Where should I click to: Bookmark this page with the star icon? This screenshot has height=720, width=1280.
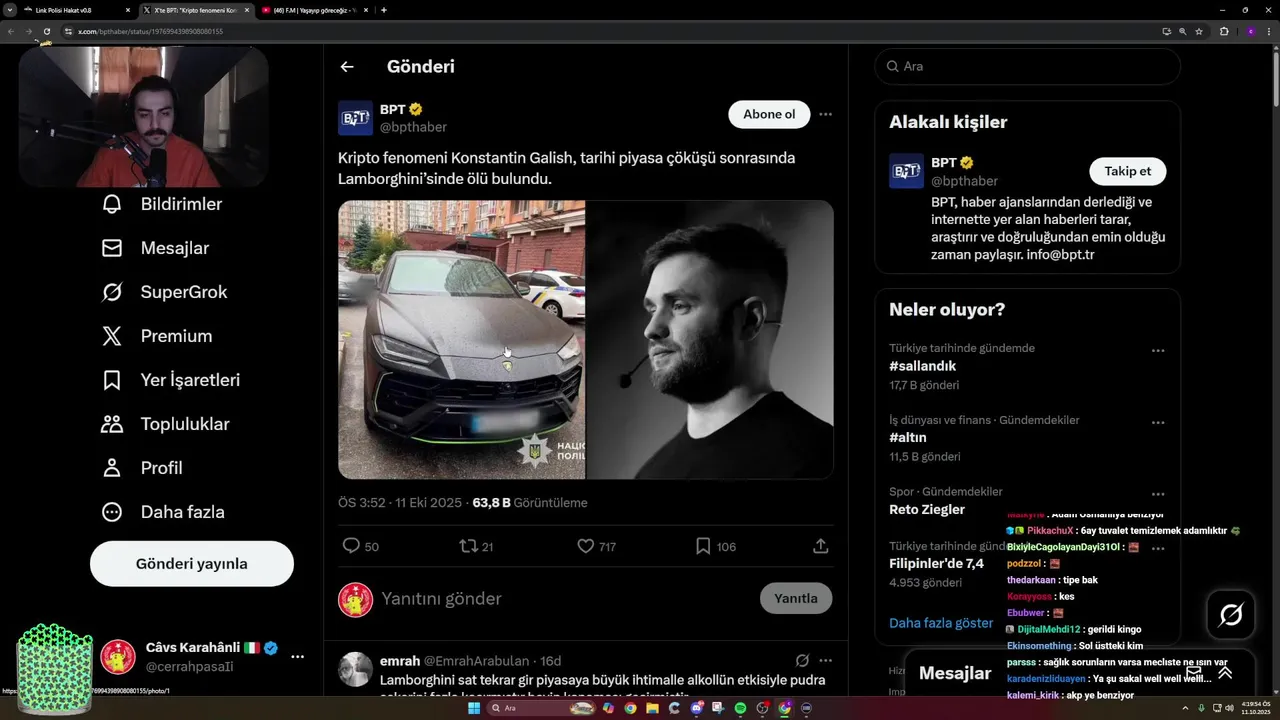(x=1199, y=31)
